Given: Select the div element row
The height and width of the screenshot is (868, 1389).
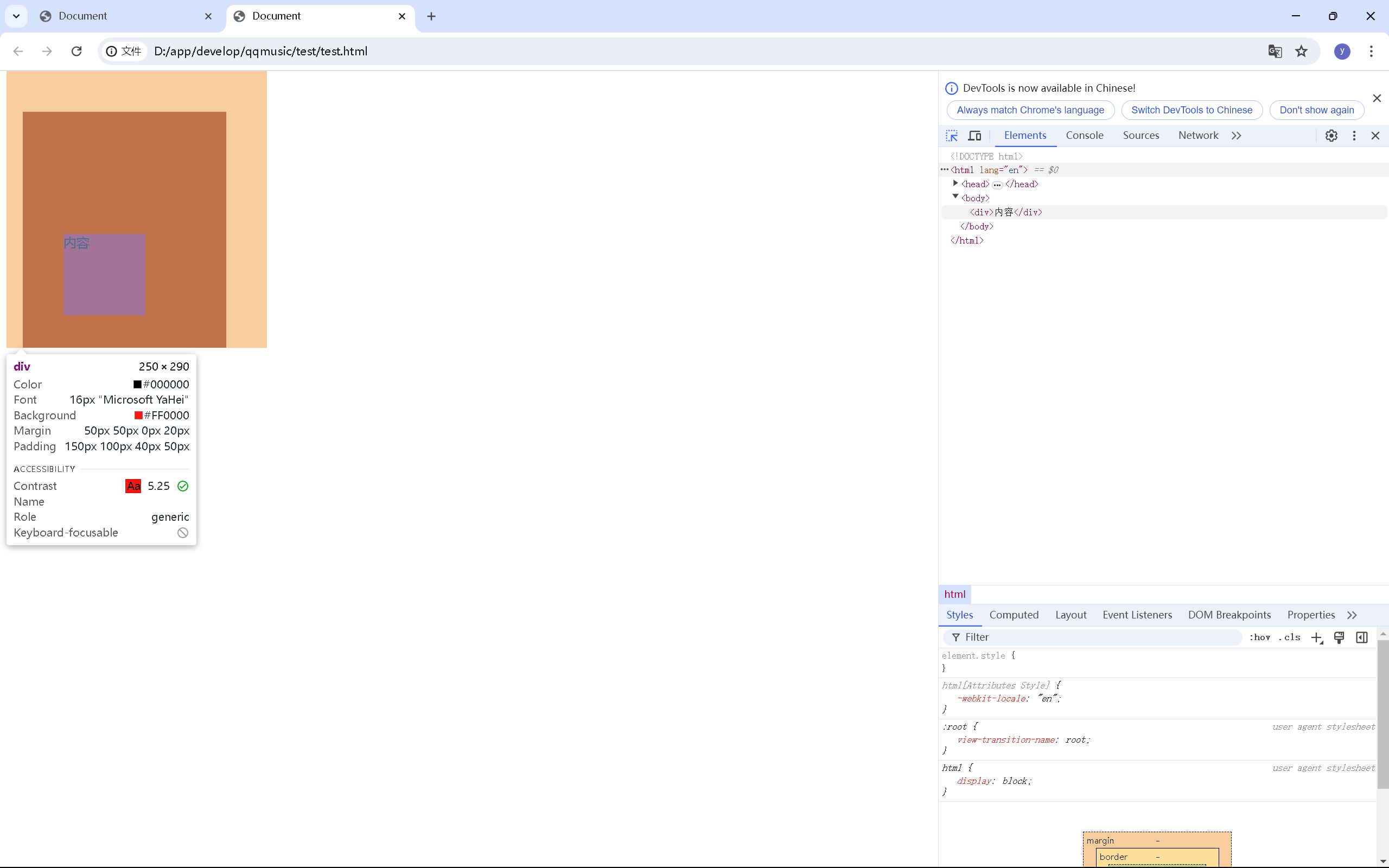Looking at the screenshot, I should click(x=1164, y=212).
